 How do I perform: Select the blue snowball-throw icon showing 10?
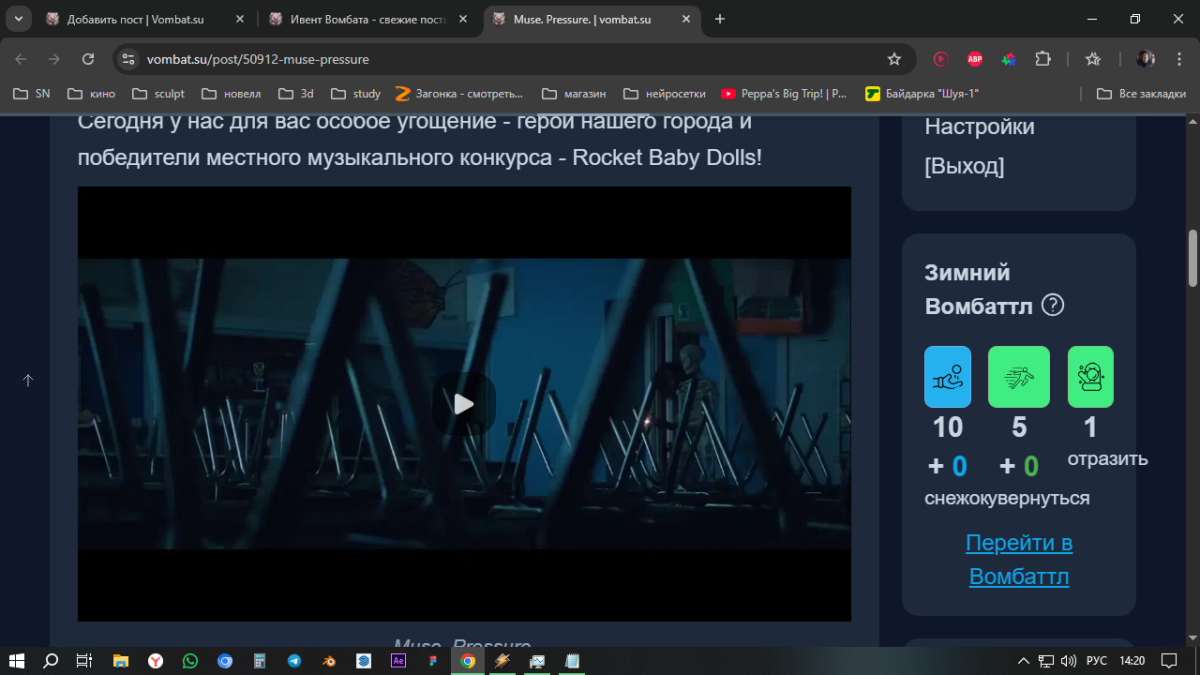tap(948, 377)
